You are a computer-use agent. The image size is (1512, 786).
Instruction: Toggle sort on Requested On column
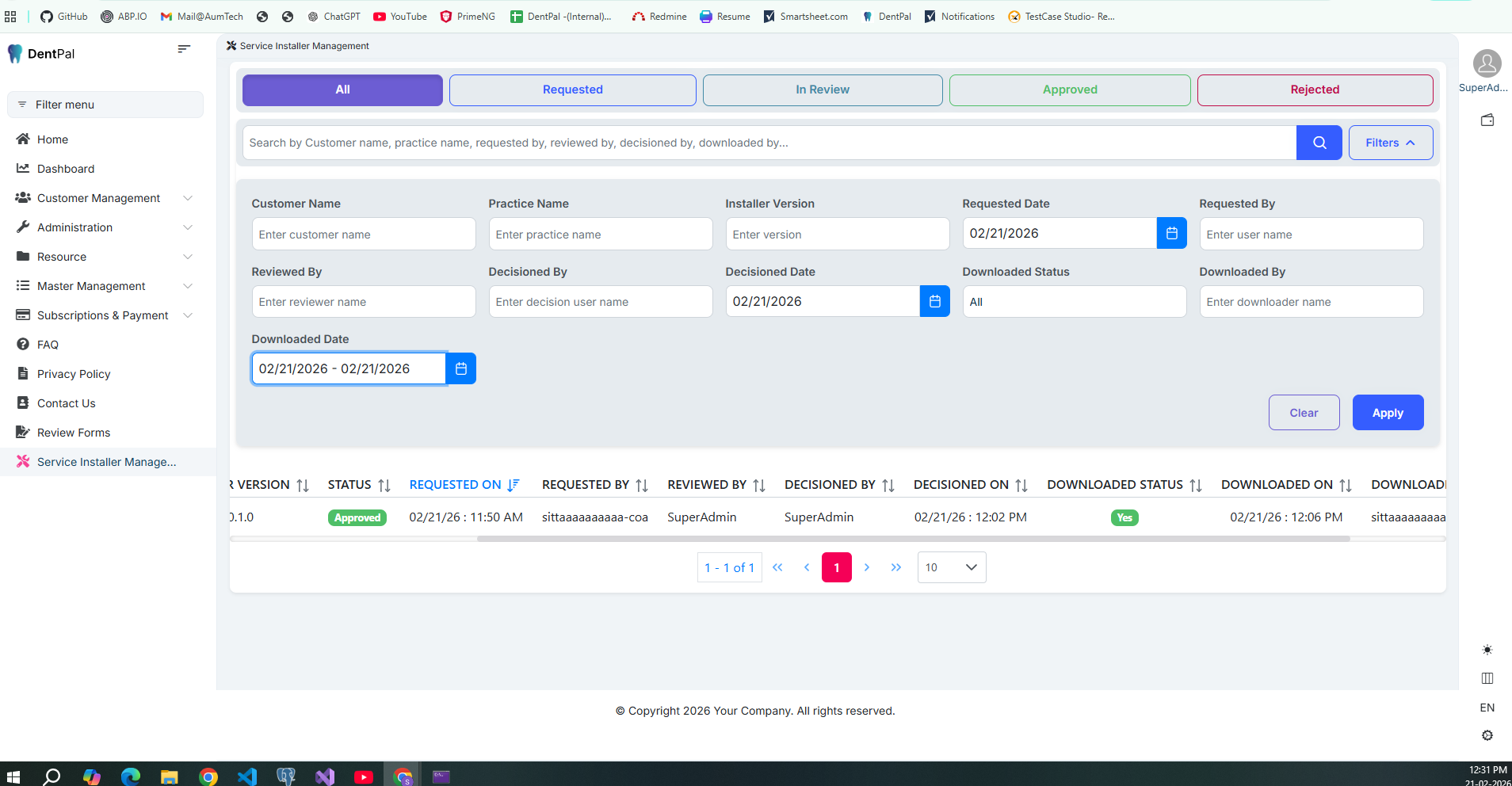pos(513,485)
